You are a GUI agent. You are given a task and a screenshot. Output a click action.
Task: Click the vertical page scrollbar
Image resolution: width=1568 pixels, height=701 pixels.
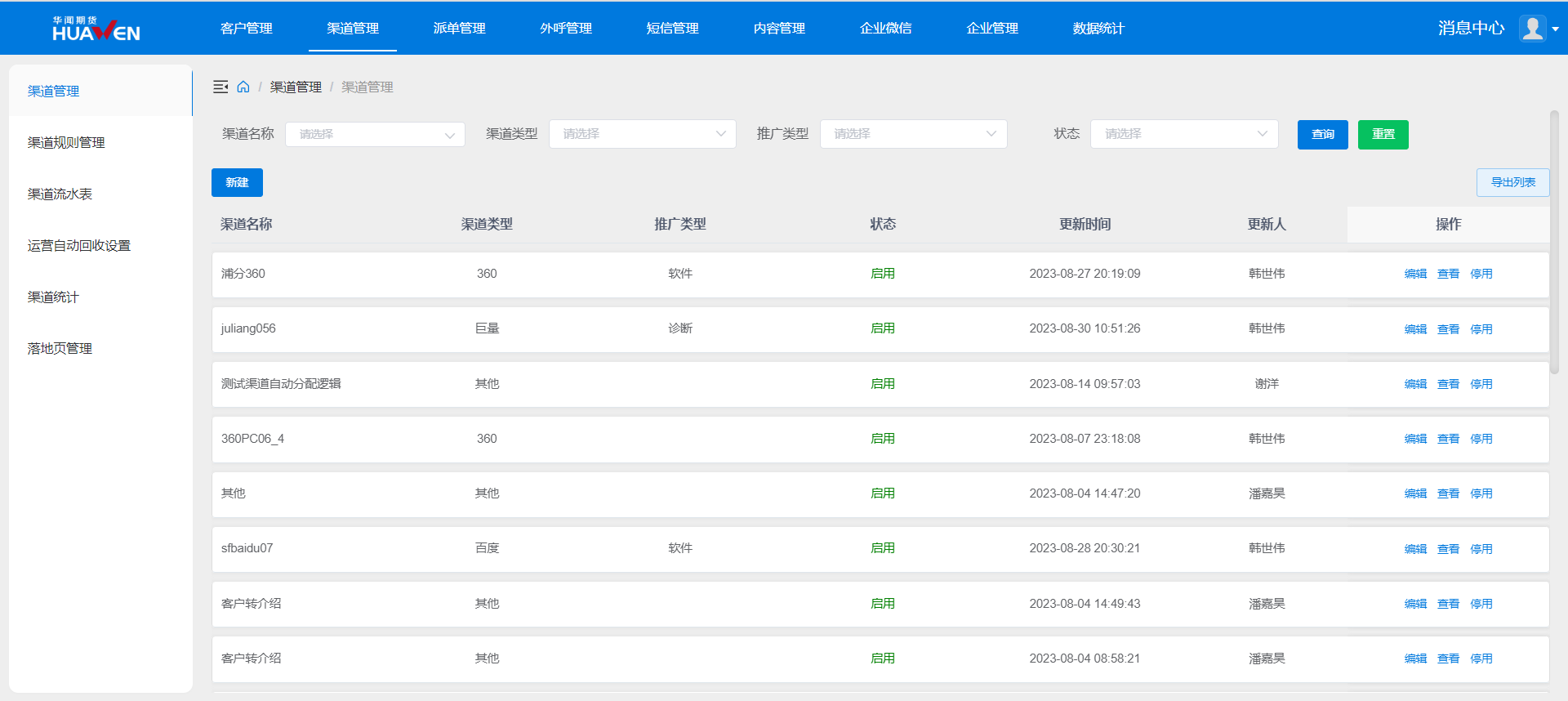(1554, 242)
